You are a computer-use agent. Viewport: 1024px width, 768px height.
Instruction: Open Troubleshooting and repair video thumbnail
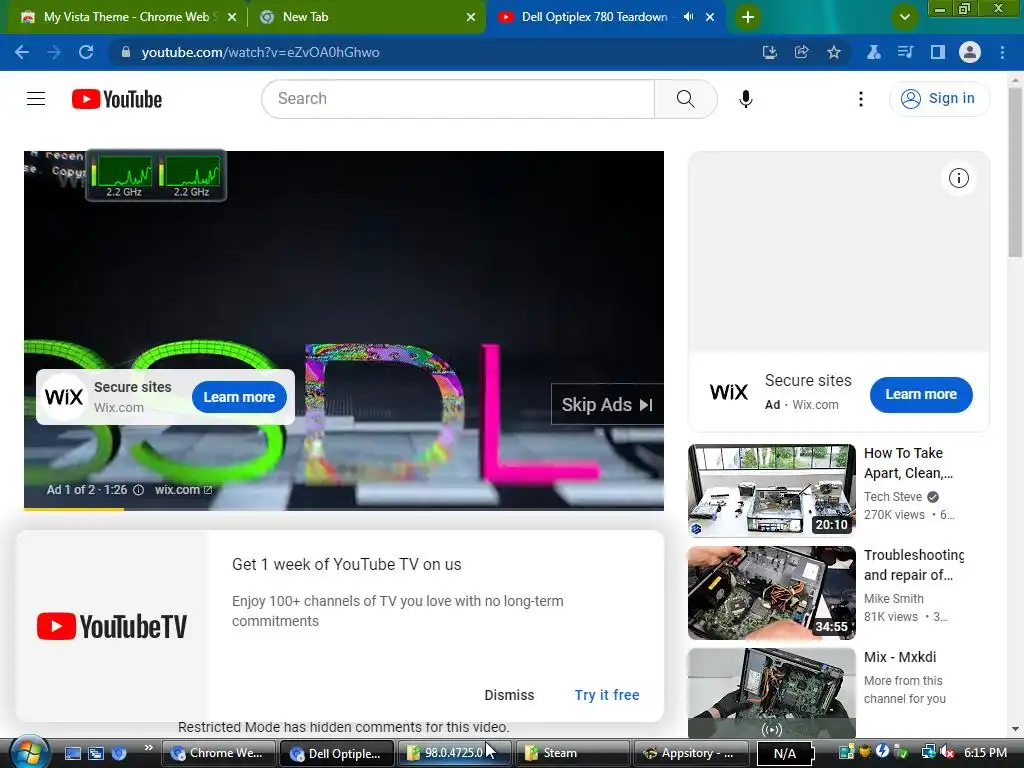(x=771, y=592)
